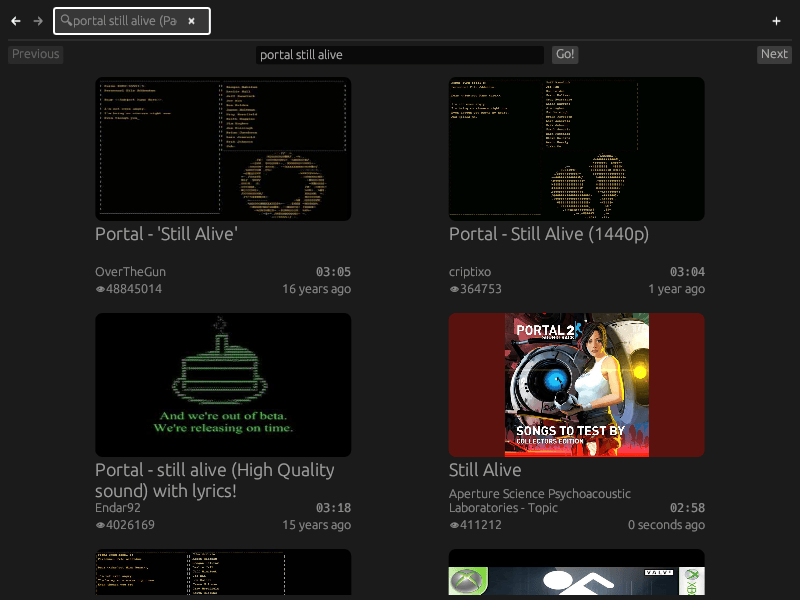This screenshot has height=600, width=800.
Task: Click the '15 years ago' upload date
Action: click(x=316, y=524)
